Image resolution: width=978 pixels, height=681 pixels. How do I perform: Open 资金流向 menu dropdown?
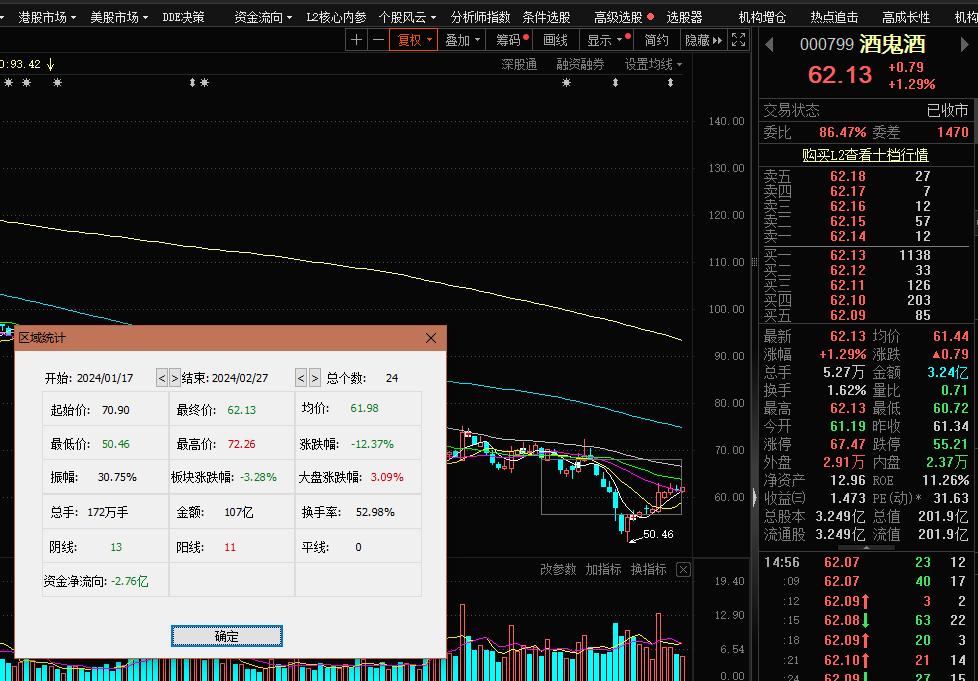[x=263, y=17]
